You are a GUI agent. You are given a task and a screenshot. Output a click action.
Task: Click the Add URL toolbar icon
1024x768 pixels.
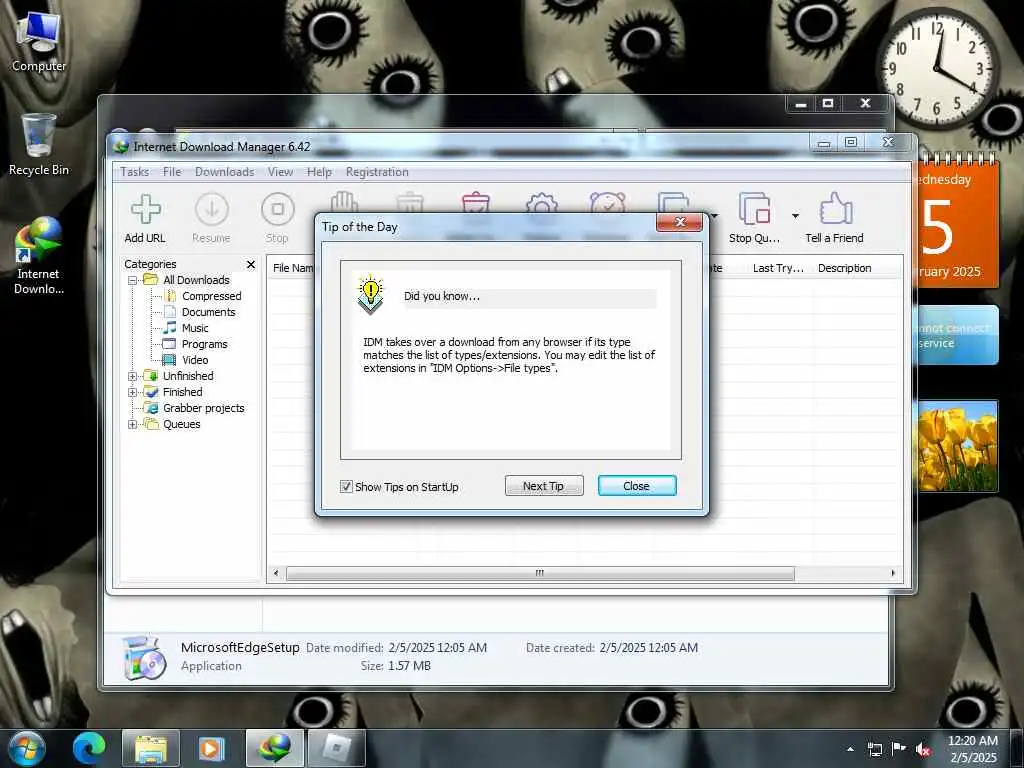[145, 210]
